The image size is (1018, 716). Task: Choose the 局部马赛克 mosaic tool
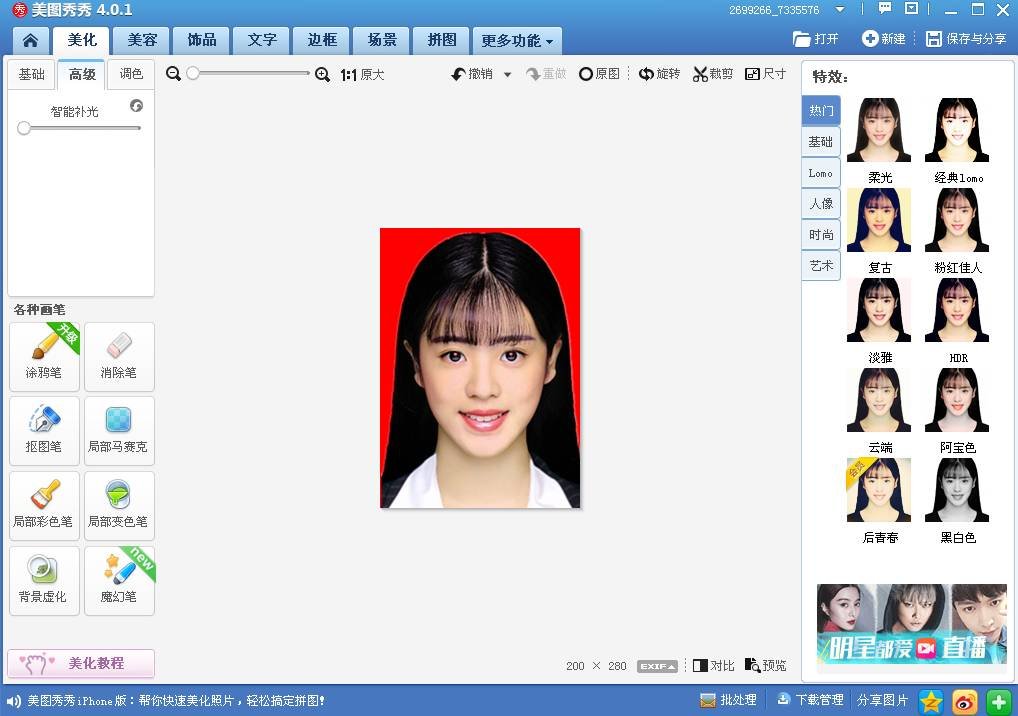tap(119, 430)
